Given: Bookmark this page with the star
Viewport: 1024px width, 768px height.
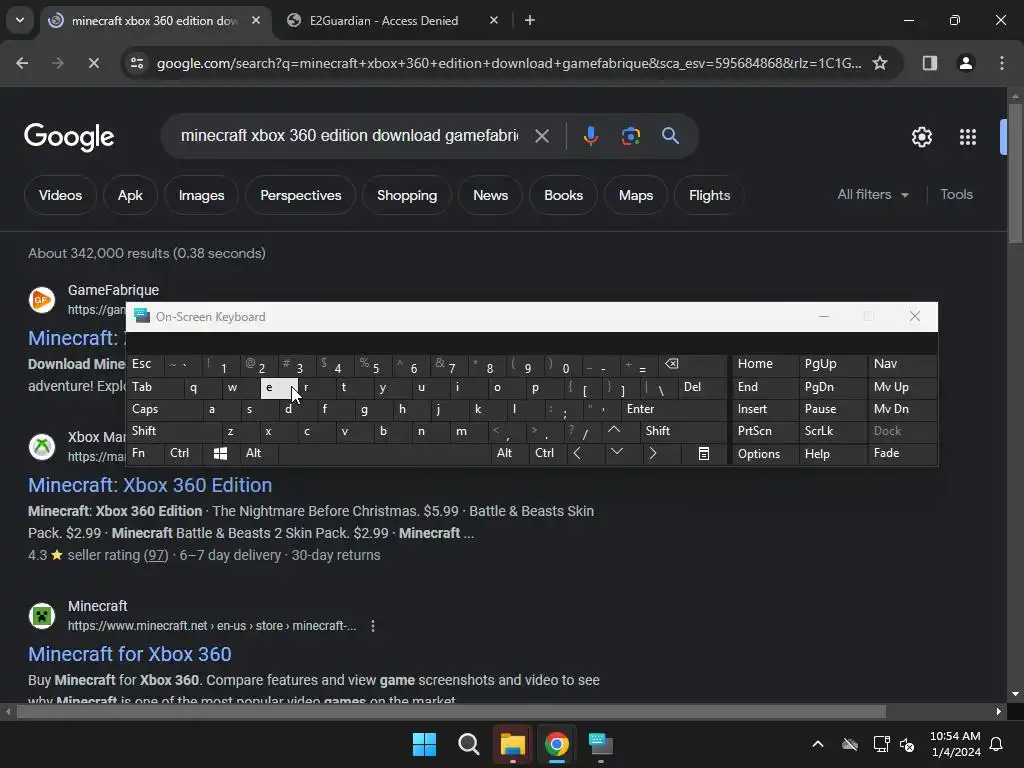Looking at the screenshot, I should [x=880, y=63].
